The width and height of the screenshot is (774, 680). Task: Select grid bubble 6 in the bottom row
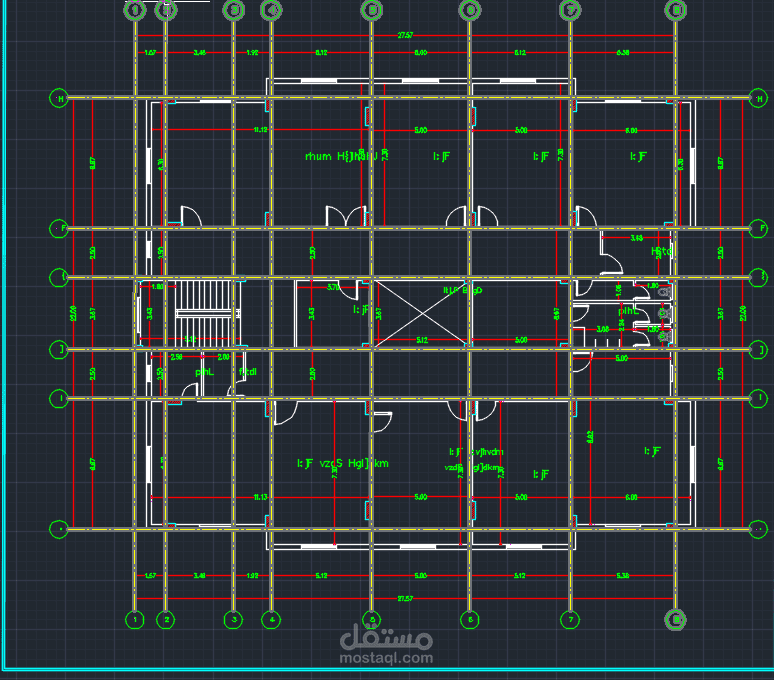click(x=470, y=620)
